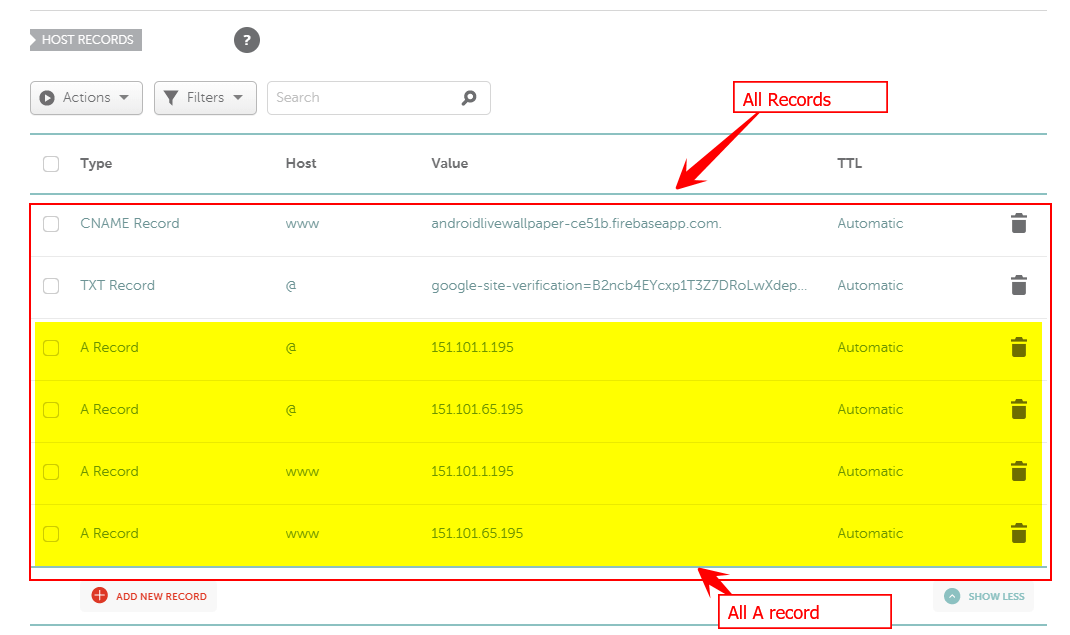Check the box for A Record www 151.101.1.195
The width and height of the screenshot is (1070, 635).
click(51, 472)
